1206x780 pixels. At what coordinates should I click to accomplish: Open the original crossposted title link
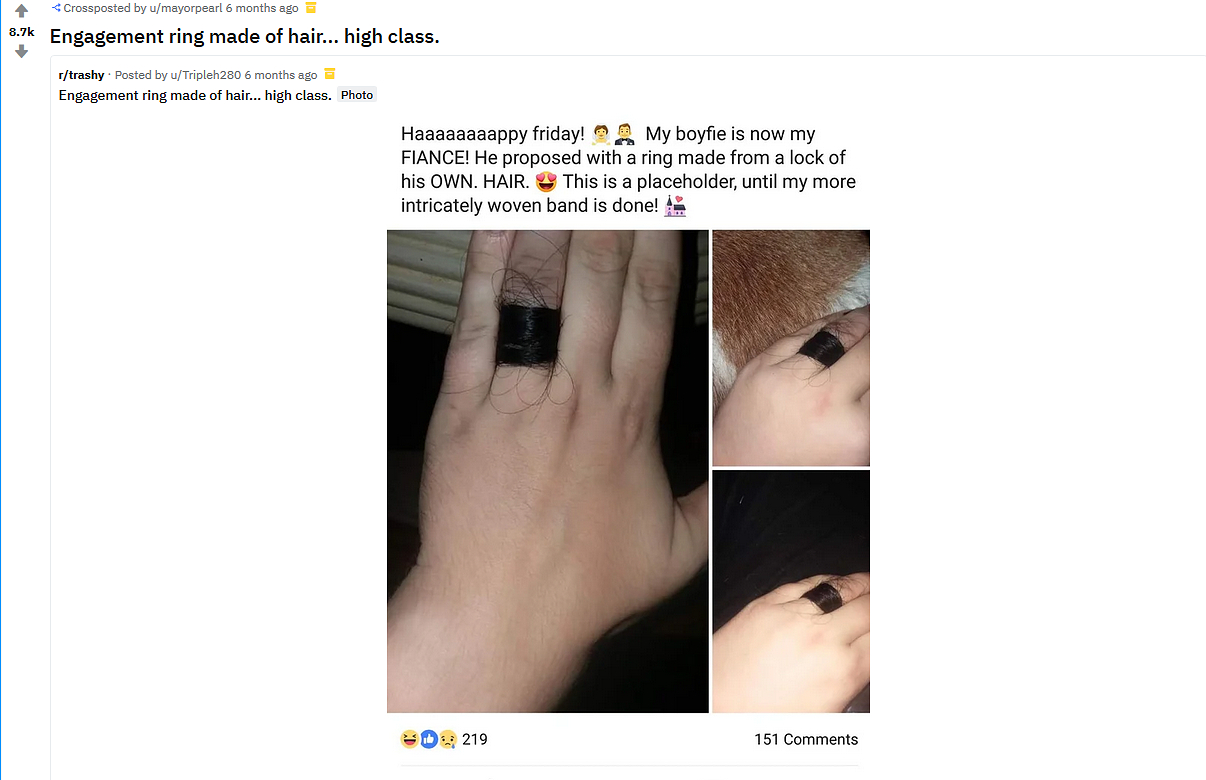[195, 95]
